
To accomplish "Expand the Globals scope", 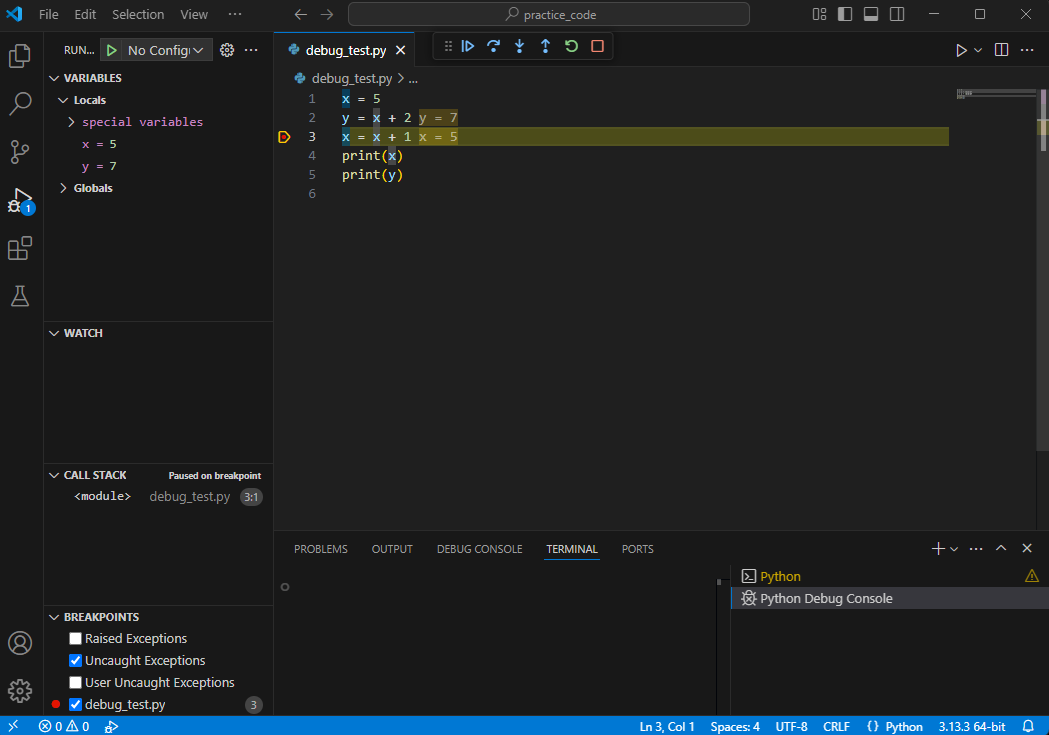I will point(63,188).
